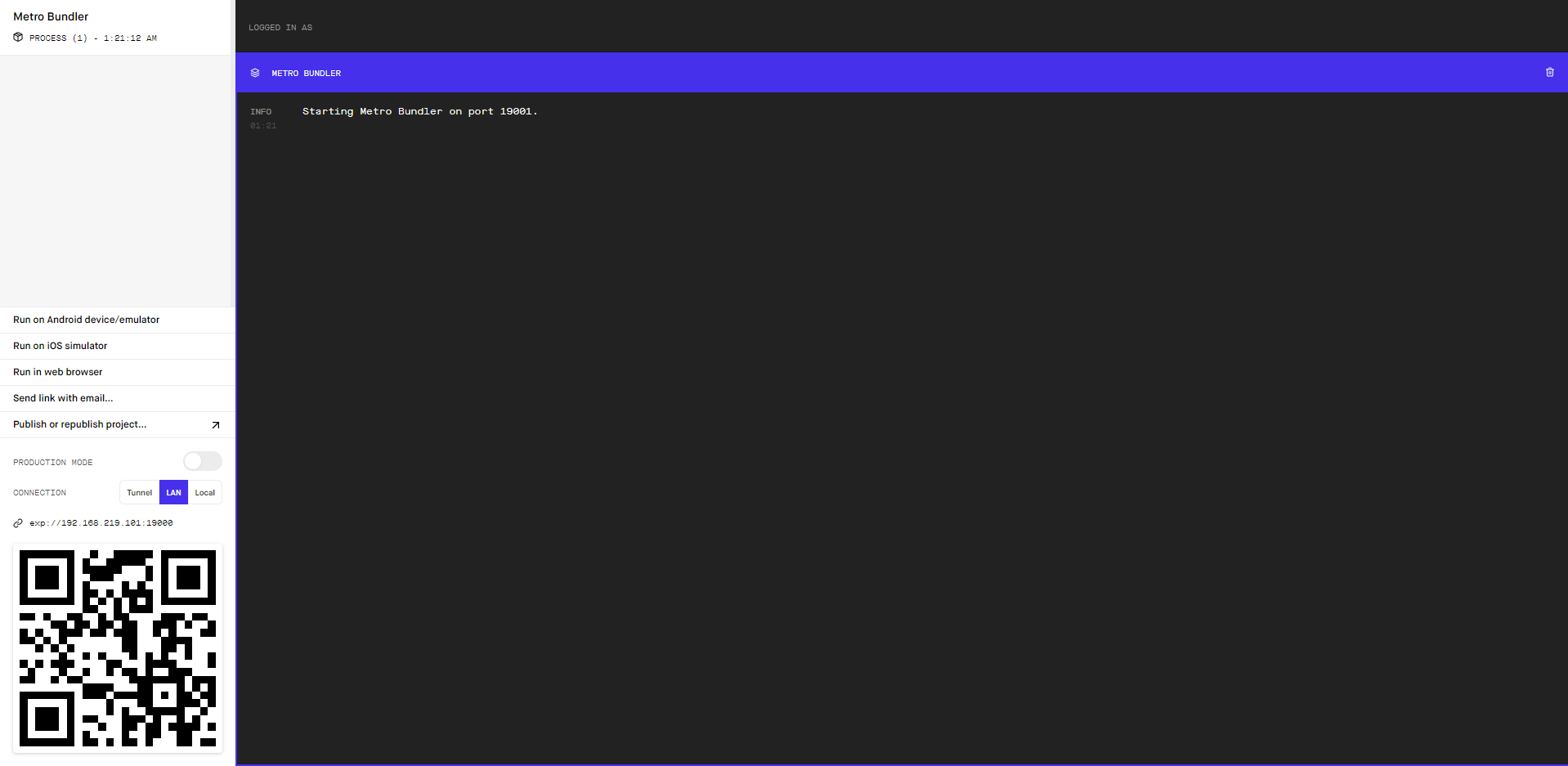Click the 'Starting Metro Bundler on port 19001.' log line

[x=420, y=111]
